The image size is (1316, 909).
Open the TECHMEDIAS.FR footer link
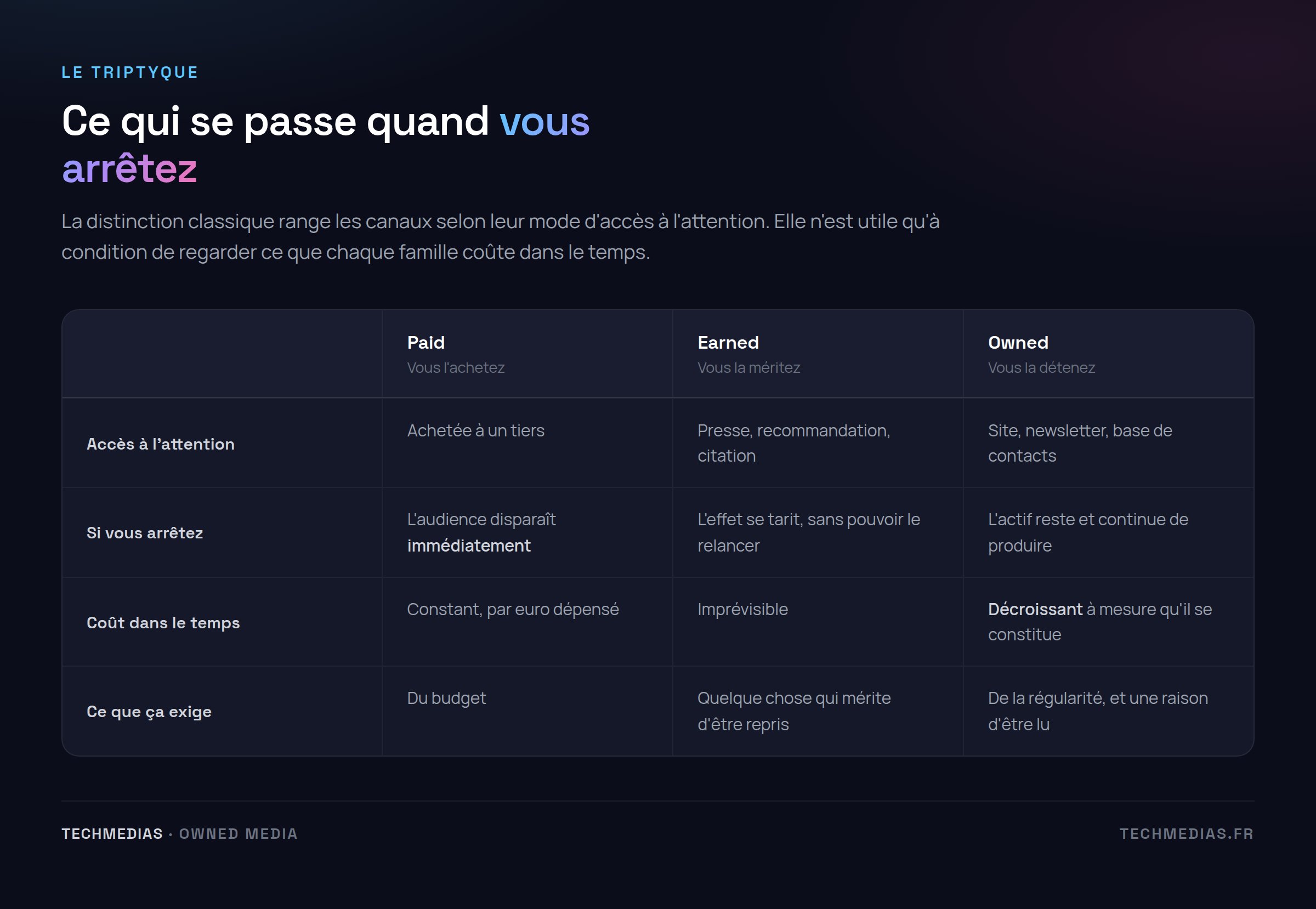coord(1187,834)
